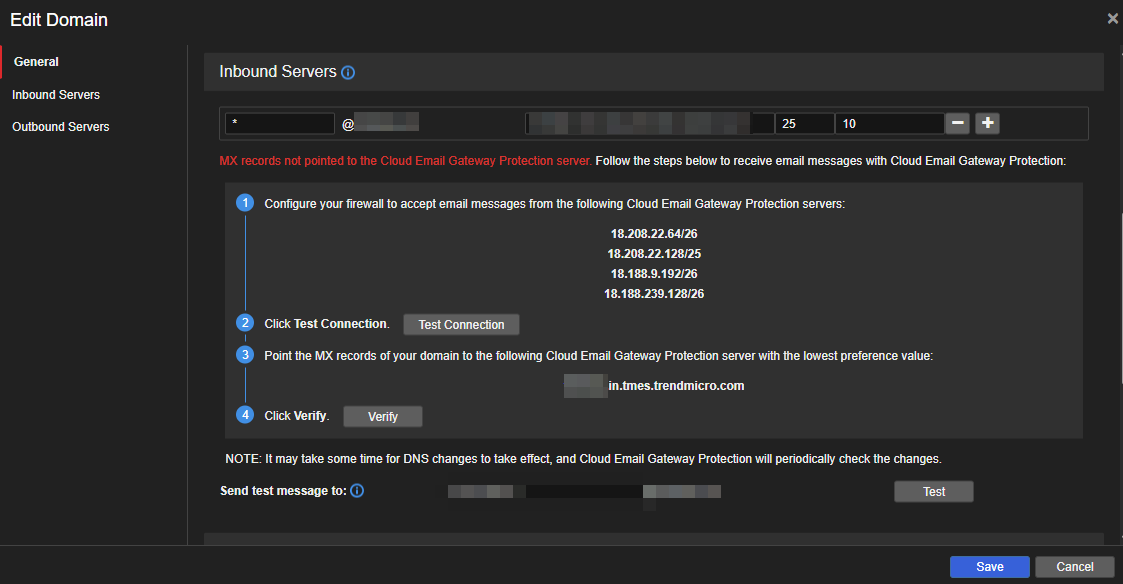The image size is (1123, 584).
Task: Close the Edit Domain dialog
Action: [1112, 18]
